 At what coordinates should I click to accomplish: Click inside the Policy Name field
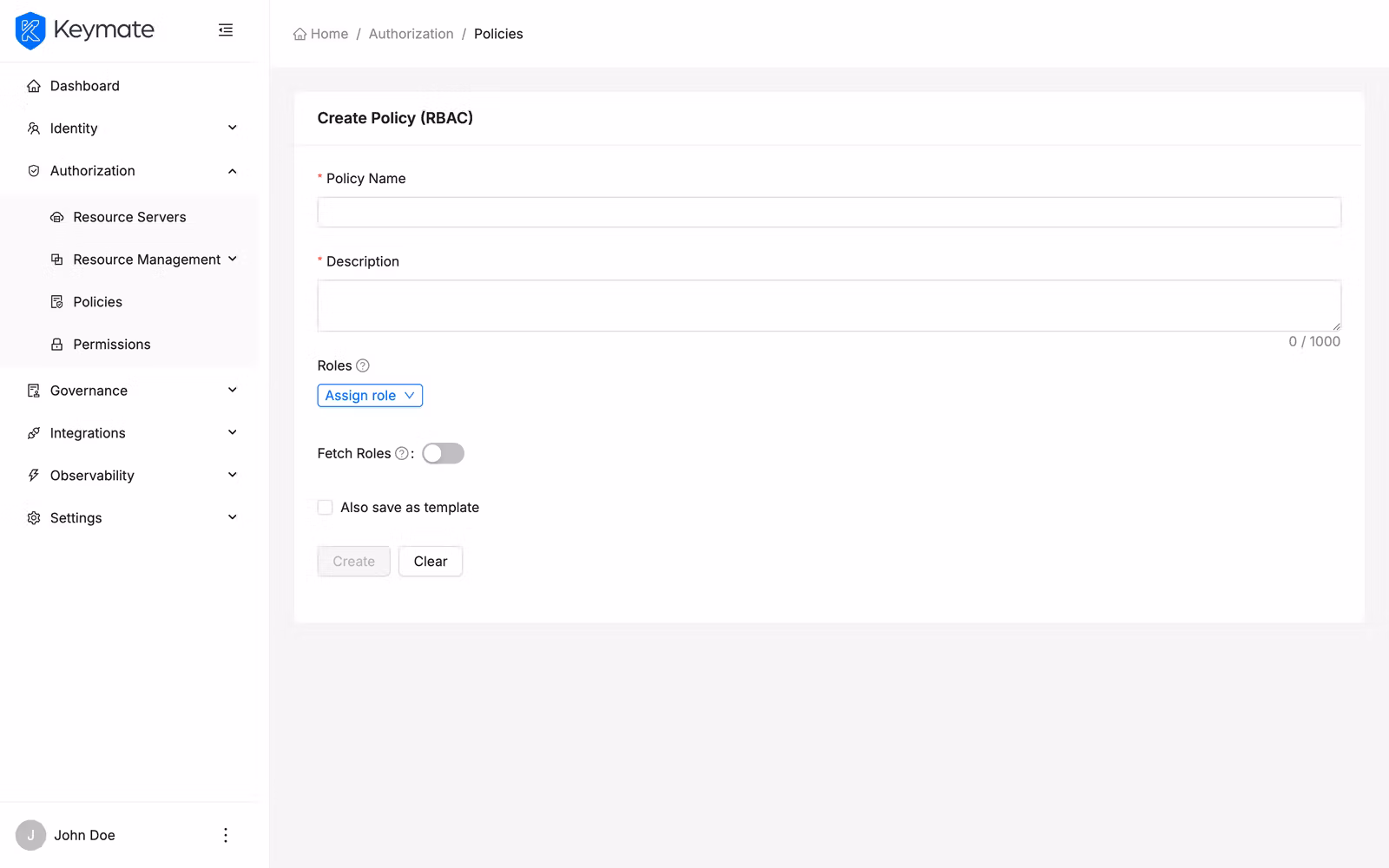tap(828, 212)
